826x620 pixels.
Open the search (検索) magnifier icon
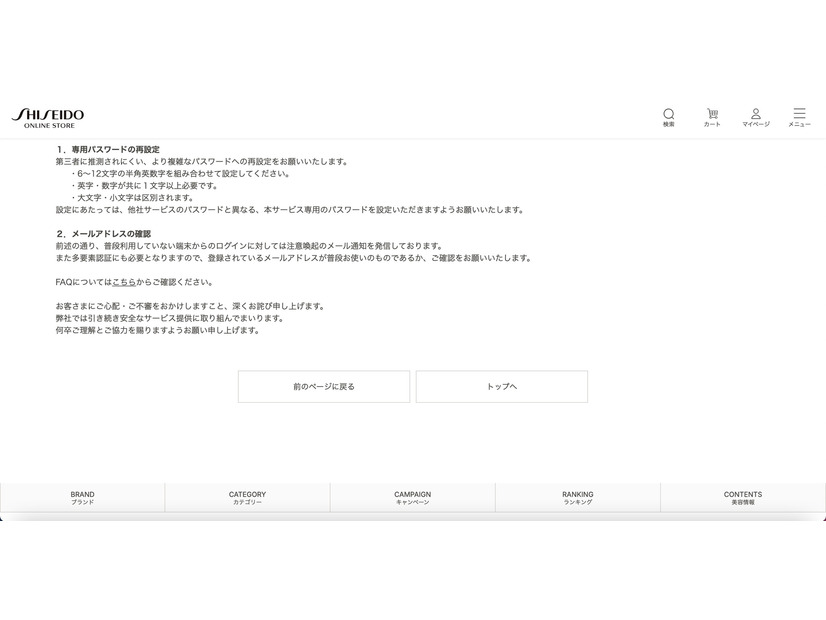coord(668,114)
